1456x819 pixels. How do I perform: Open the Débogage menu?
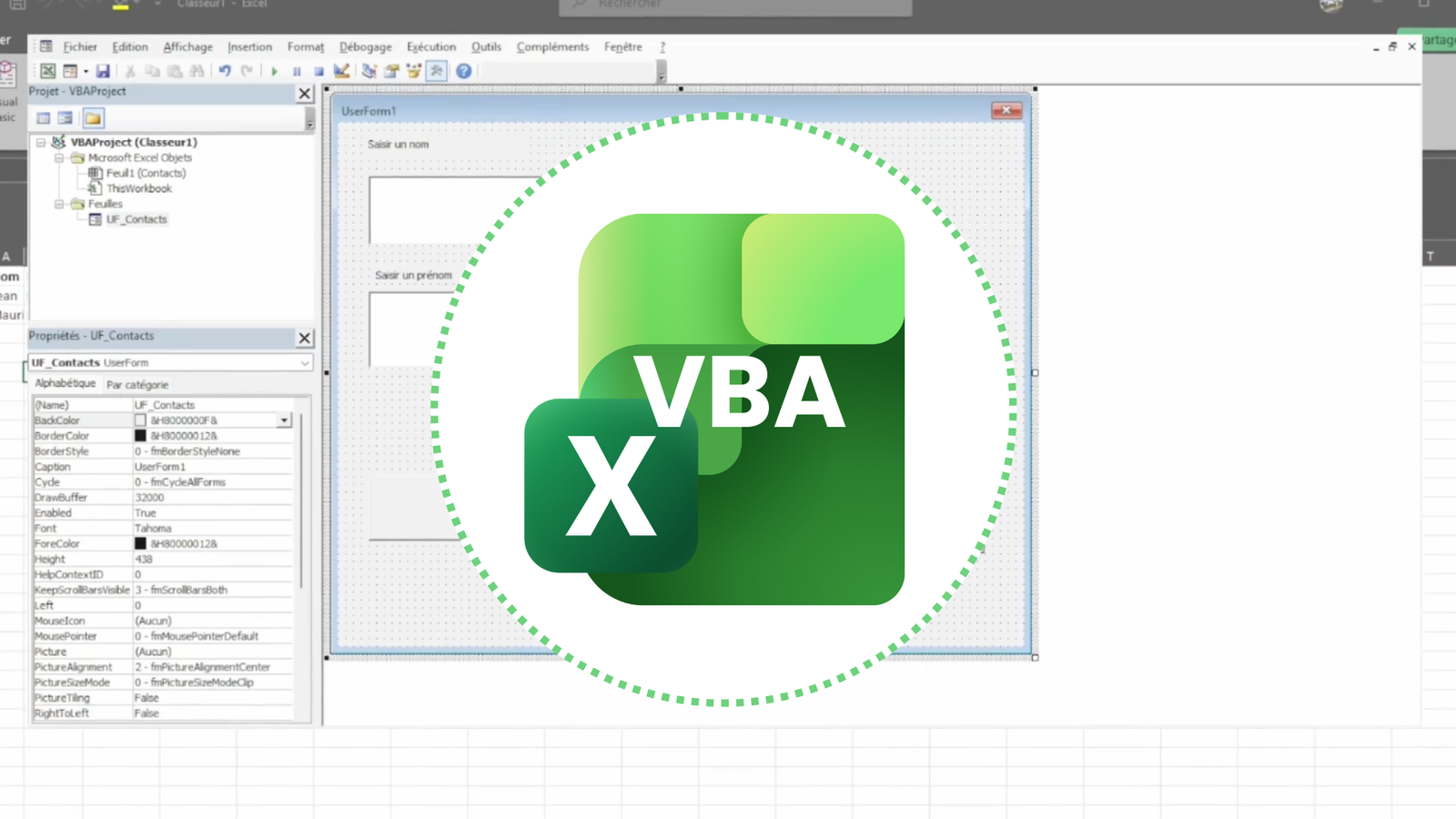tap(365, 46)
